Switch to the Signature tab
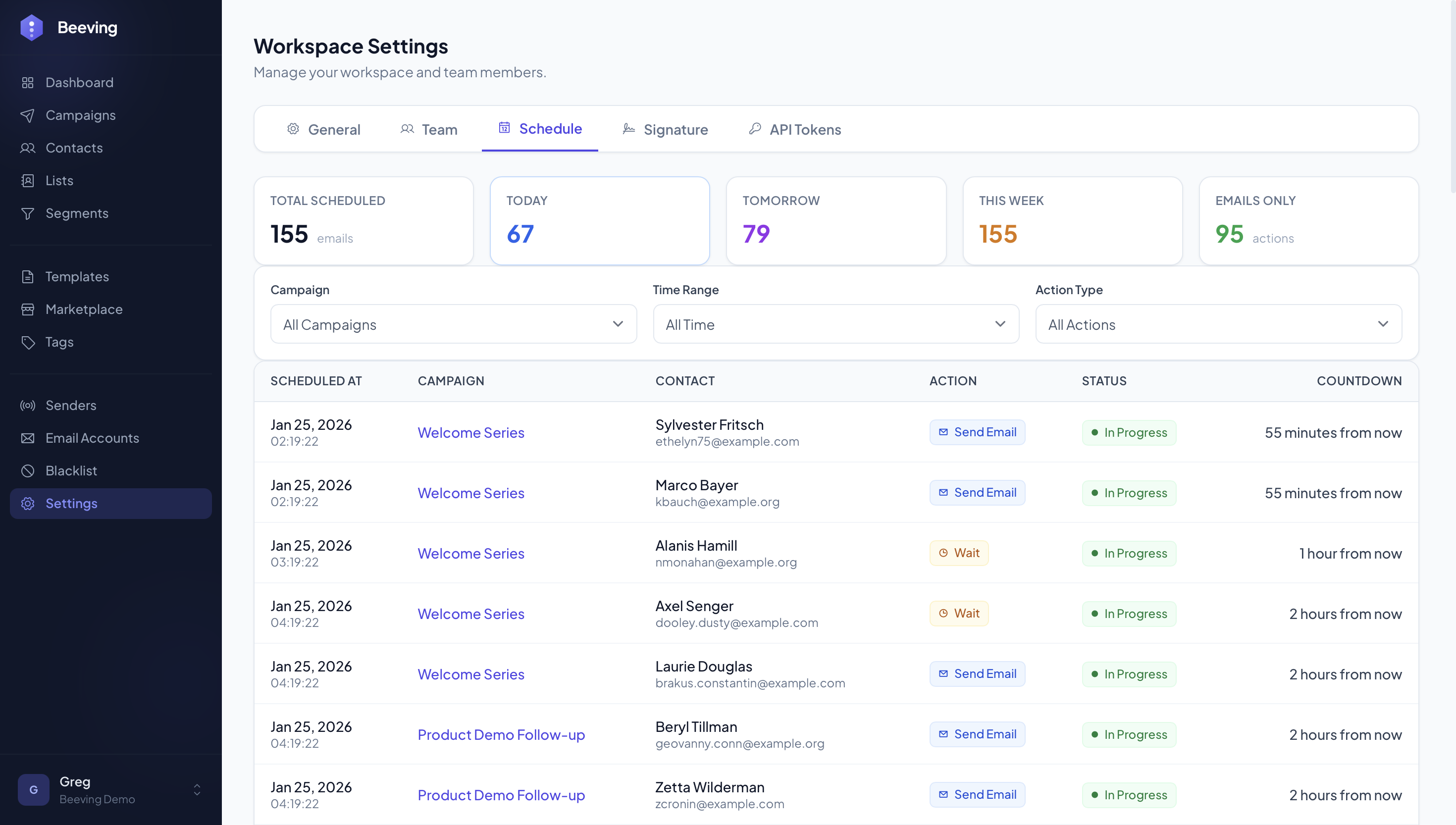This screenshot has height=825, width=1456. (665, 130)
